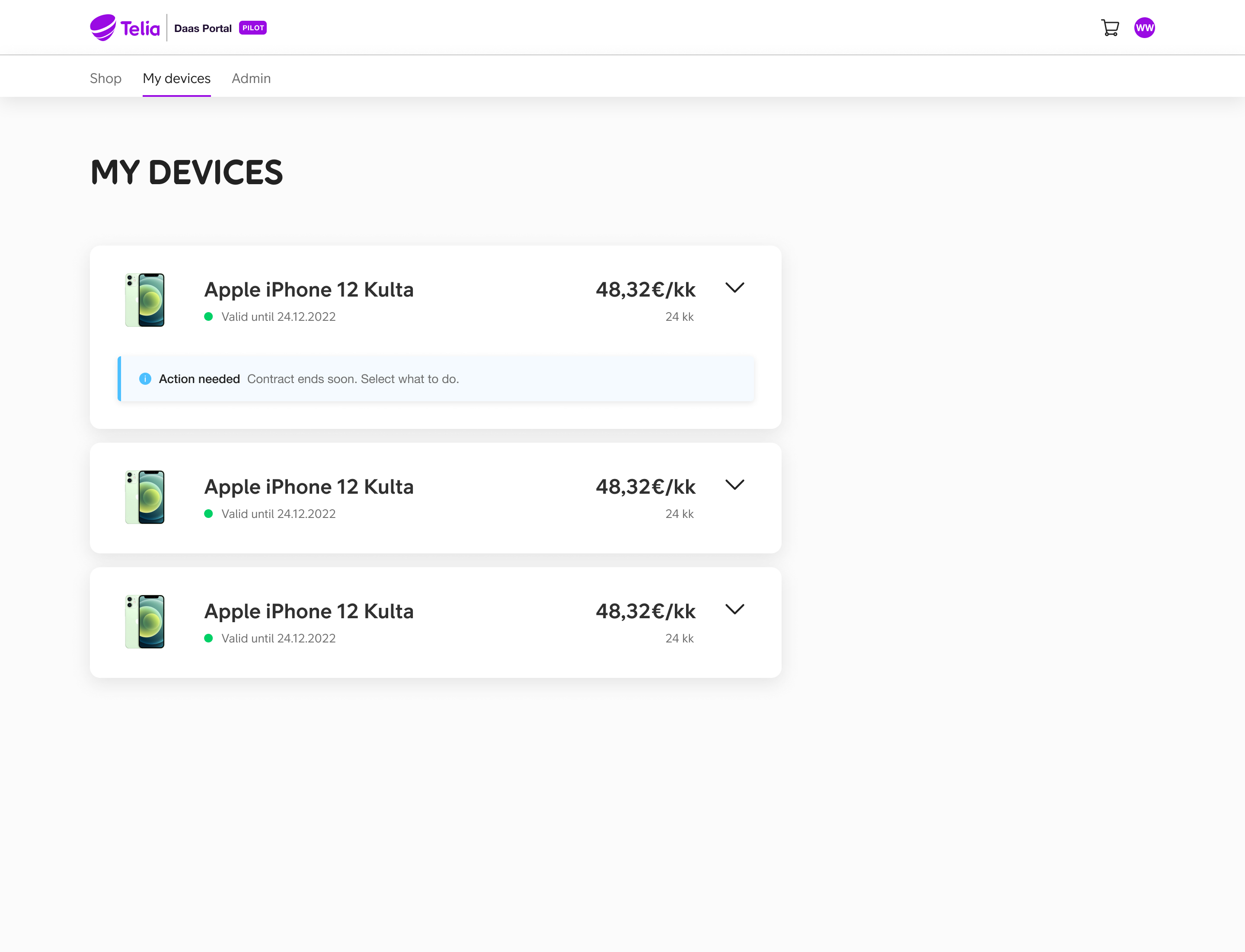Click the third card's 24 kk term
Screen dimensions: 1245x952
(680, 639)
